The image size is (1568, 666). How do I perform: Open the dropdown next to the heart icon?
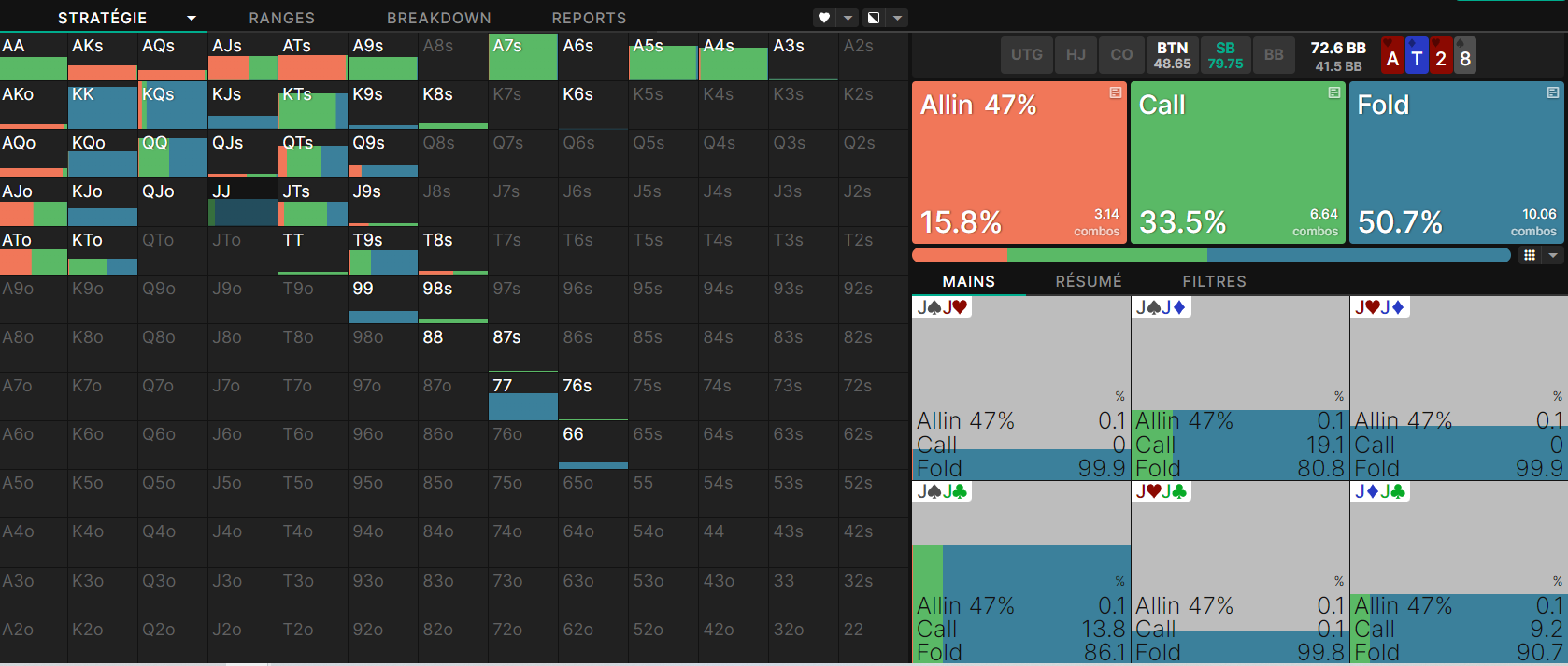[x=848, y=18]
